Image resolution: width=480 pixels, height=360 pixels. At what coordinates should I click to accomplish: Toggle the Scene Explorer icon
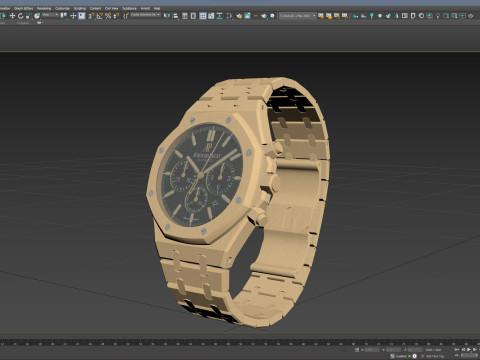pos(185,16)
